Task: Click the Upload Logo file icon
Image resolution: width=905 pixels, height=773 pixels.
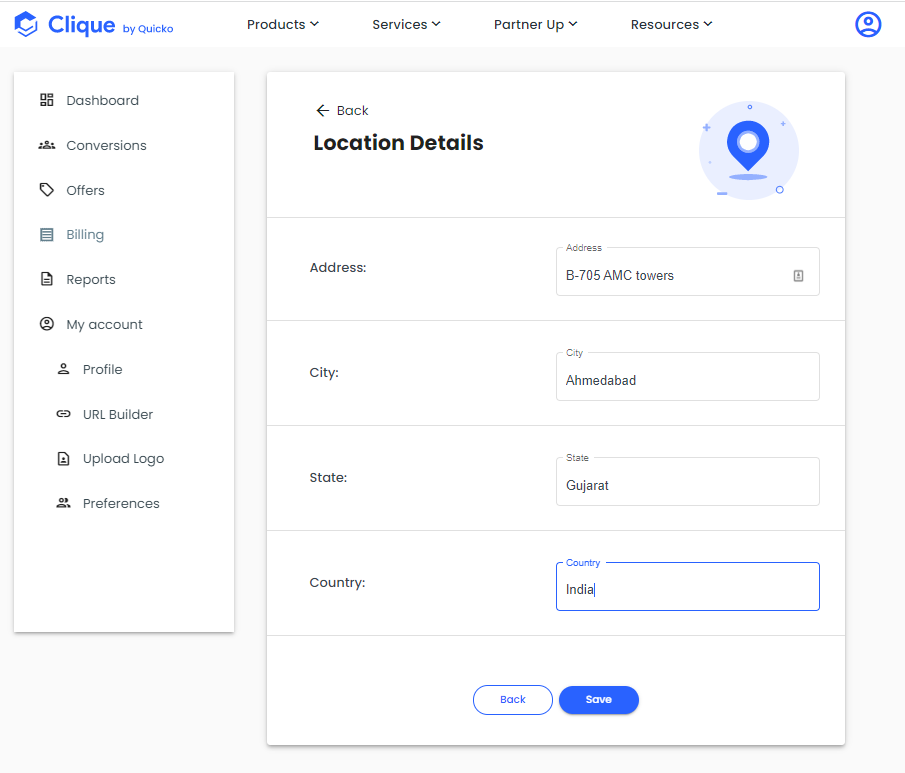Action: 63,458
